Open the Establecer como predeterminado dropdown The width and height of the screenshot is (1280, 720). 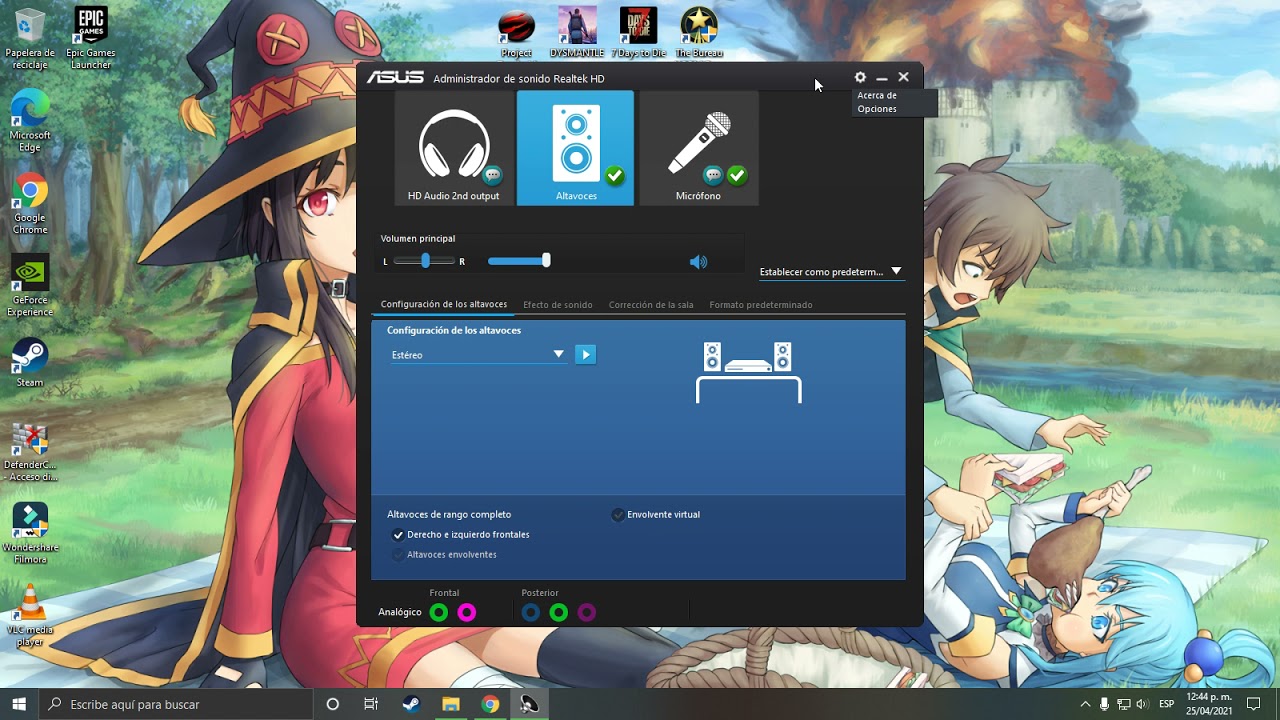(x=831, y=271)
